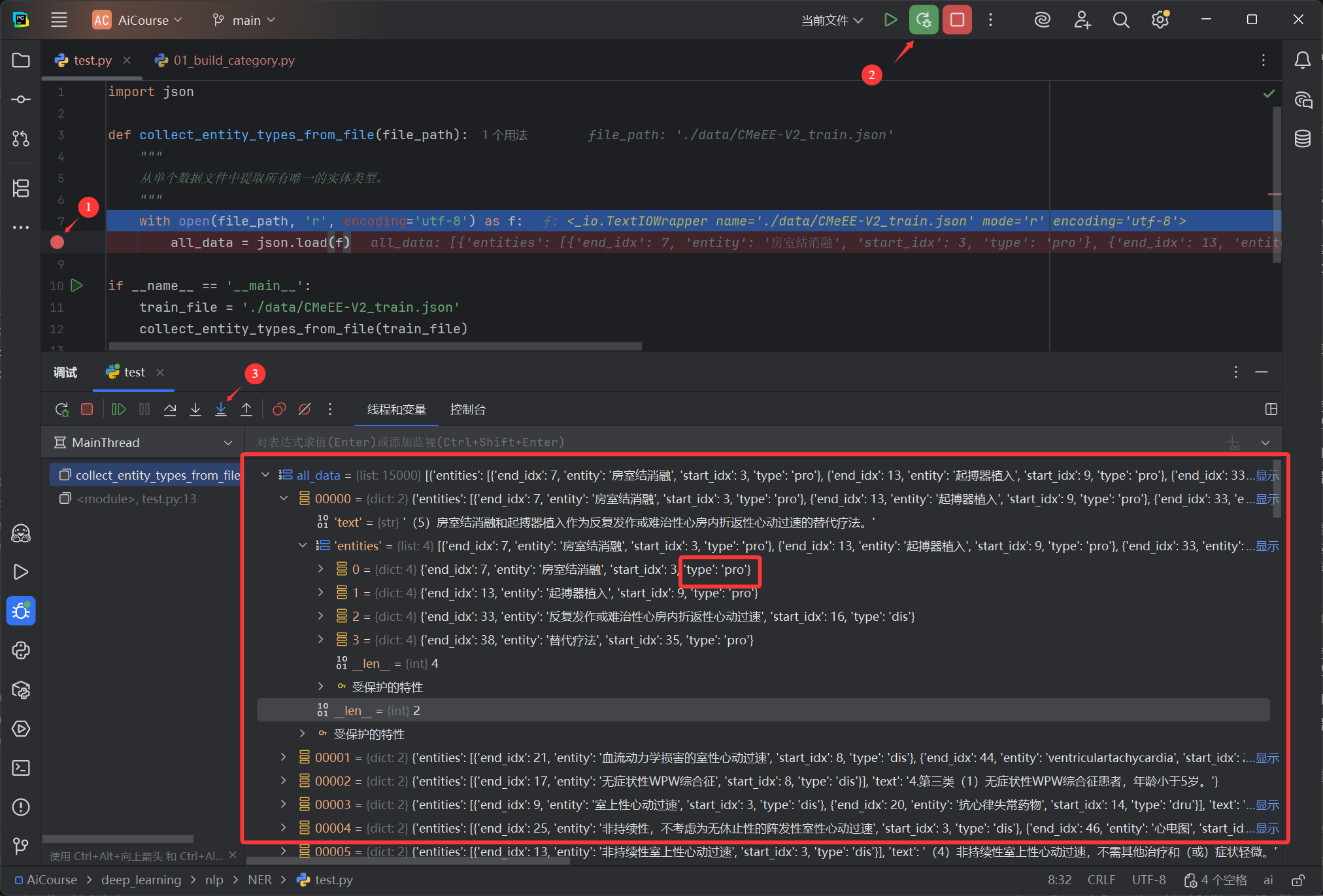
Task: Open the Python Console icon in the sidebar
Action: (21, 650)
